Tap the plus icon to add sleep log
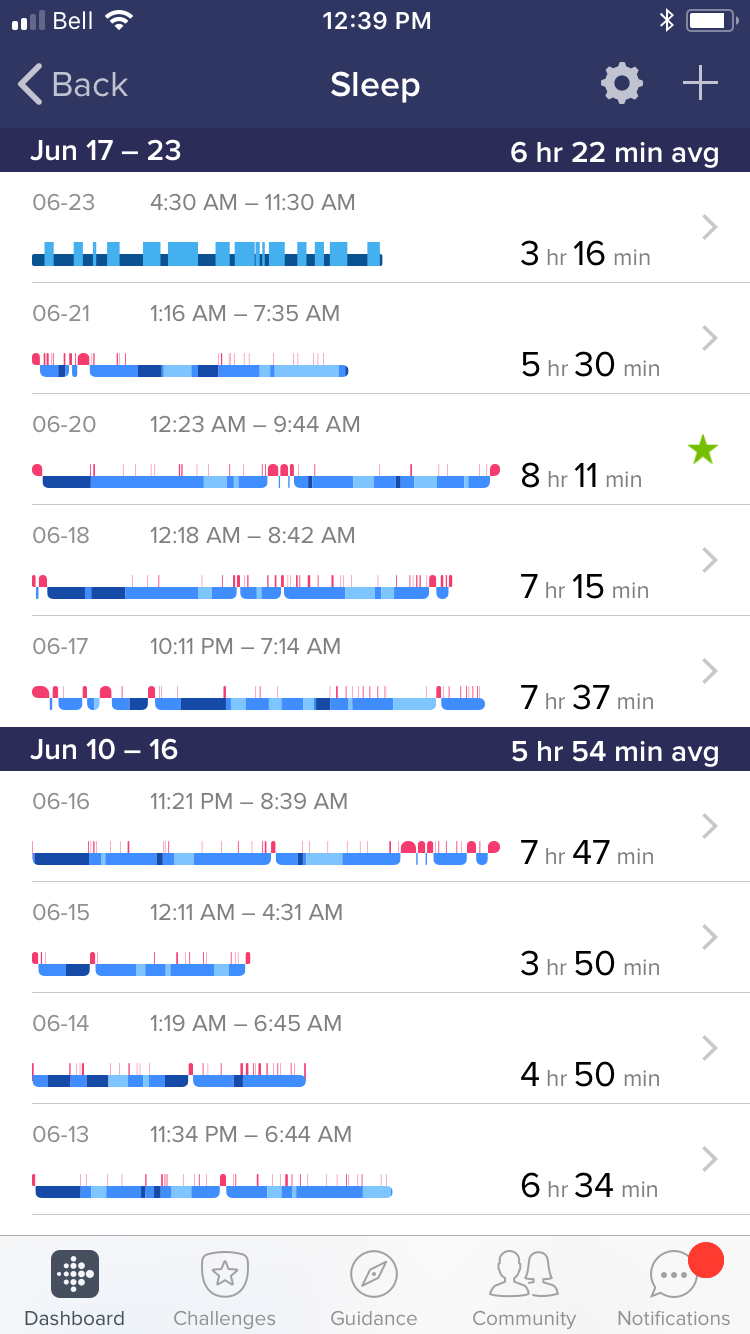 tap(700, 84)
